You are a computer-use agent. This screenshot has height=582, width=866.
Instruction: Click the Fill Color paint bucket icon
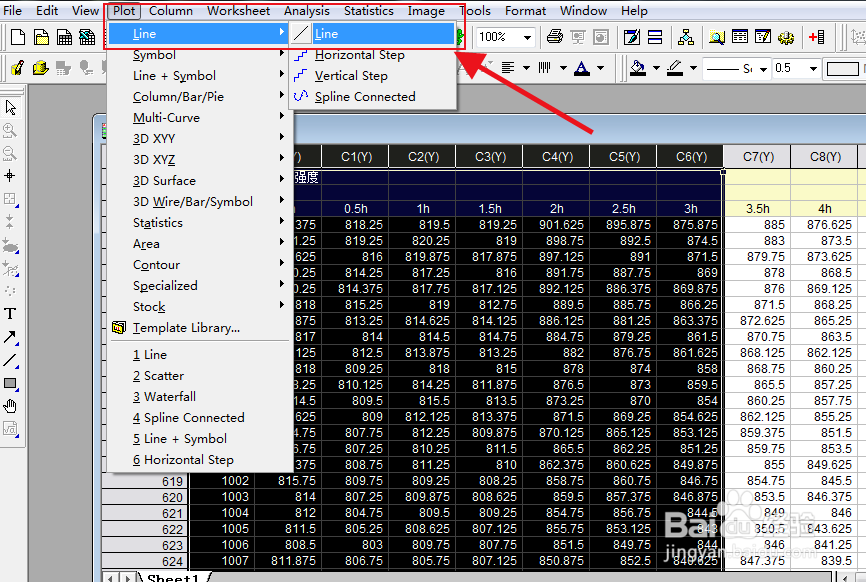(x=638, y=68)
